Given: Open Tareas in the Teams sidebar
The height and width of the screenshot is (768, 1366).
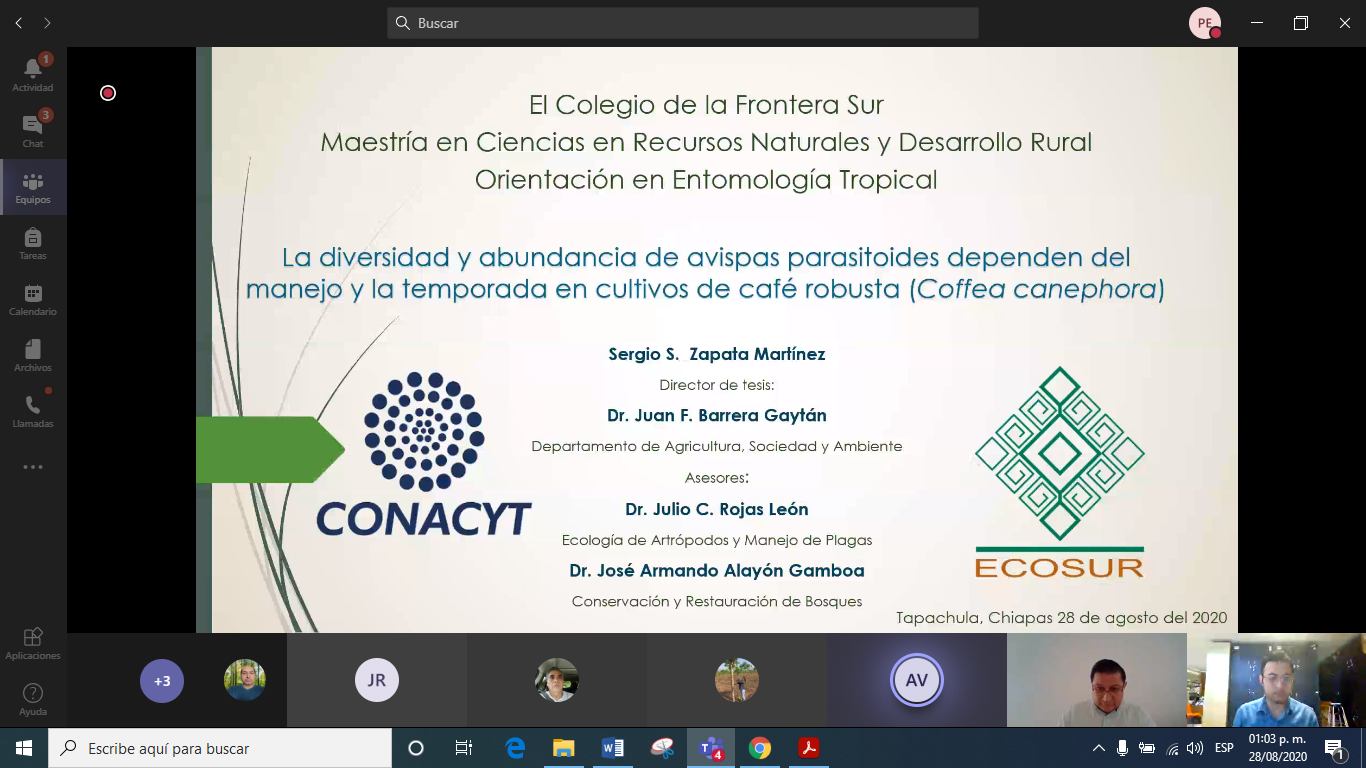Looking at the screenshot, I should point(33,243).
